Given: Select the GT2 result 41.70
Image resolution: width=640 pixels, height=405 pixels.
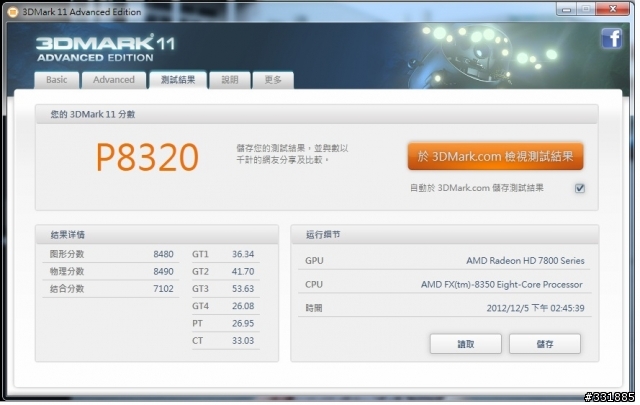Looking at the screenshot, I should click(243, 271).
